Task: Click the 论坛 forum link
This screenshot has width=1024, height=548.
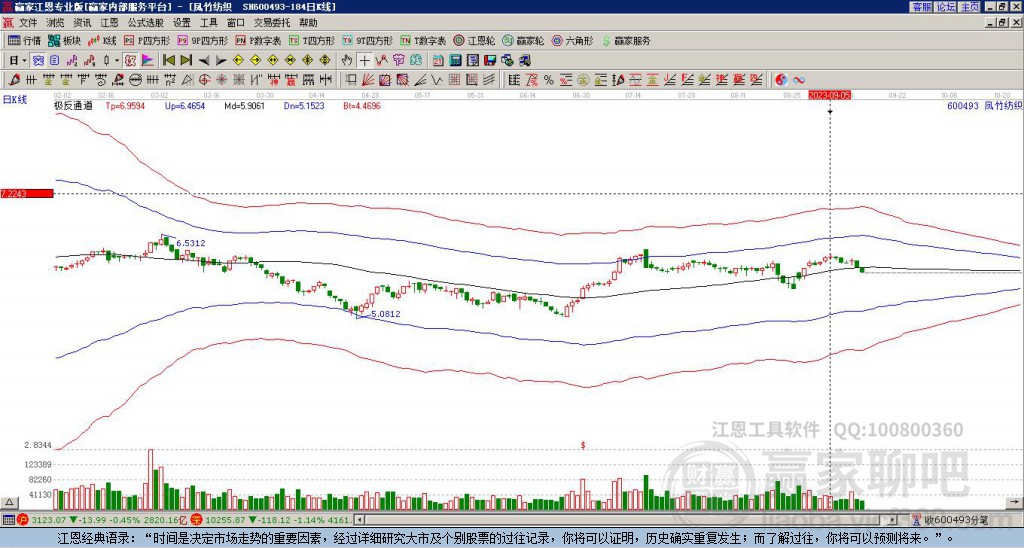Action: [946, 7]
